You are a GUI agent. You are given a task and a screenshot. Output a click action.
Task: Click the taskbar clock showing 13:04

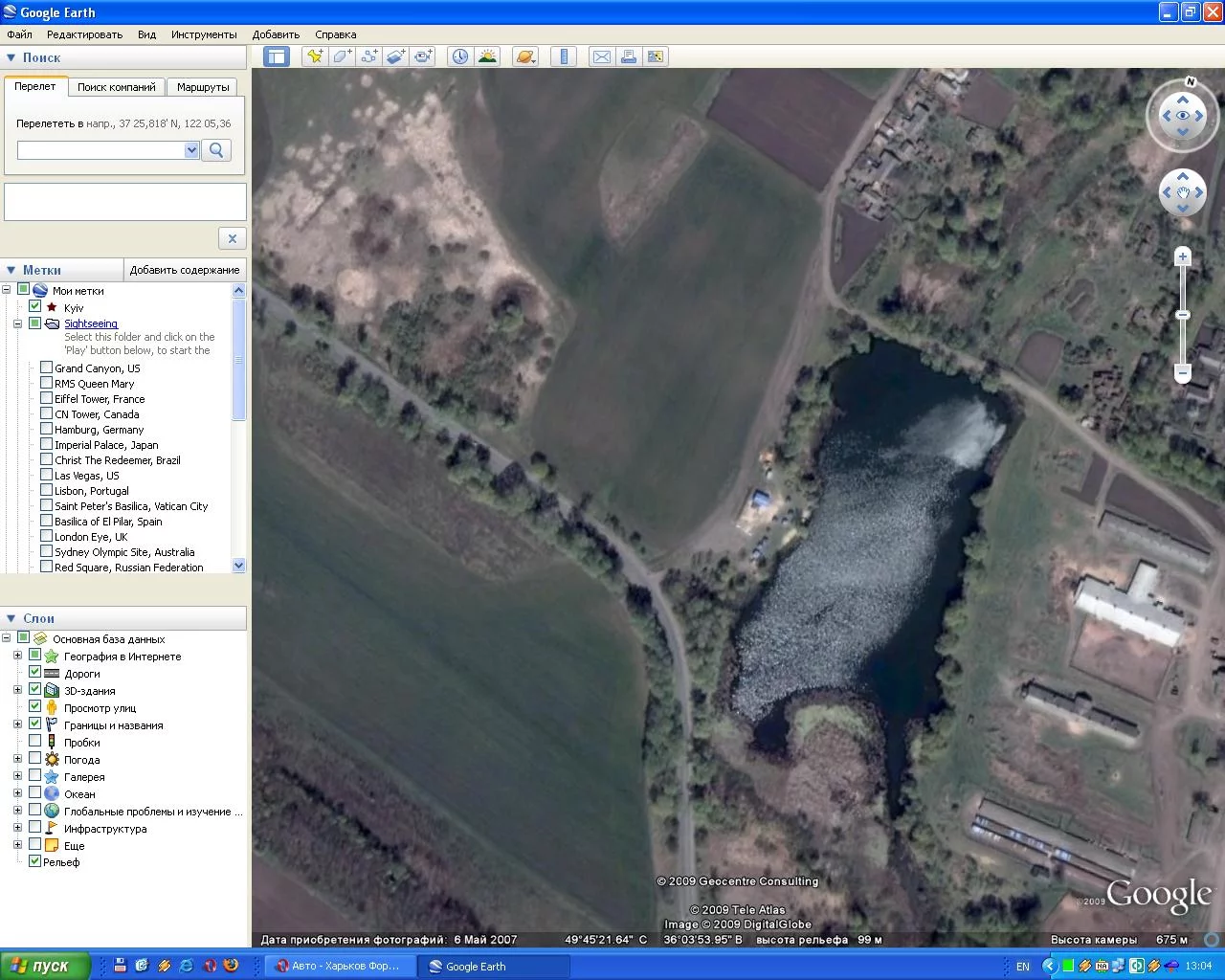1198,967
